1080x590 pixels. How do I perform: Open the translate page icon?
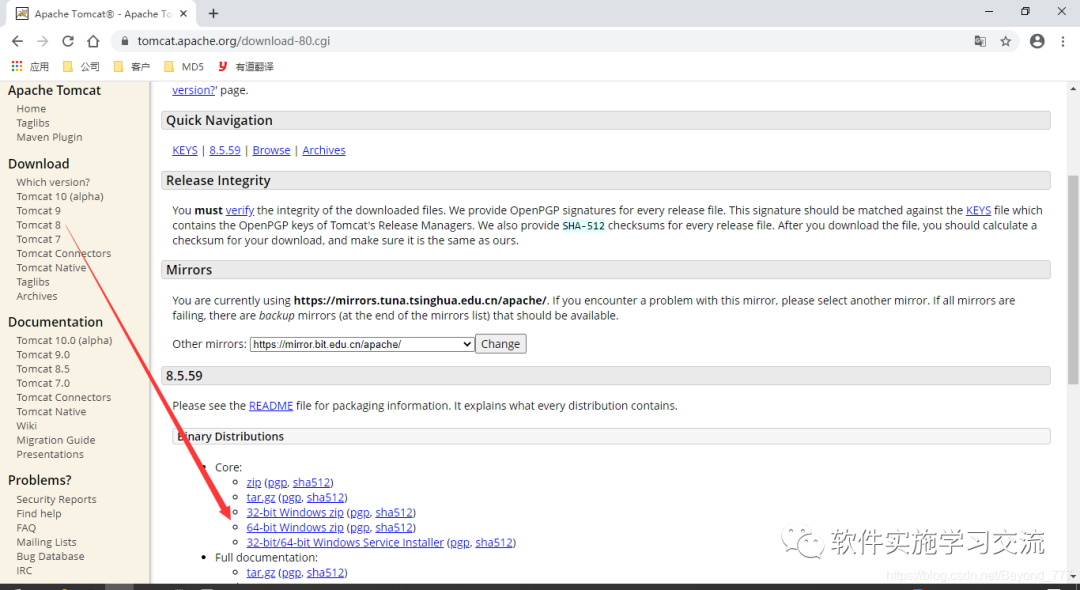(x=980, y=41)
